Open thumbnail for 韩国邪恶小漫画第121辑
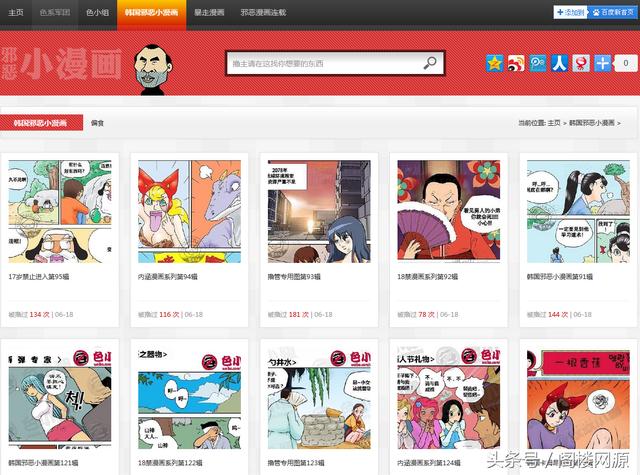640x475 pixels. [60, 398]
